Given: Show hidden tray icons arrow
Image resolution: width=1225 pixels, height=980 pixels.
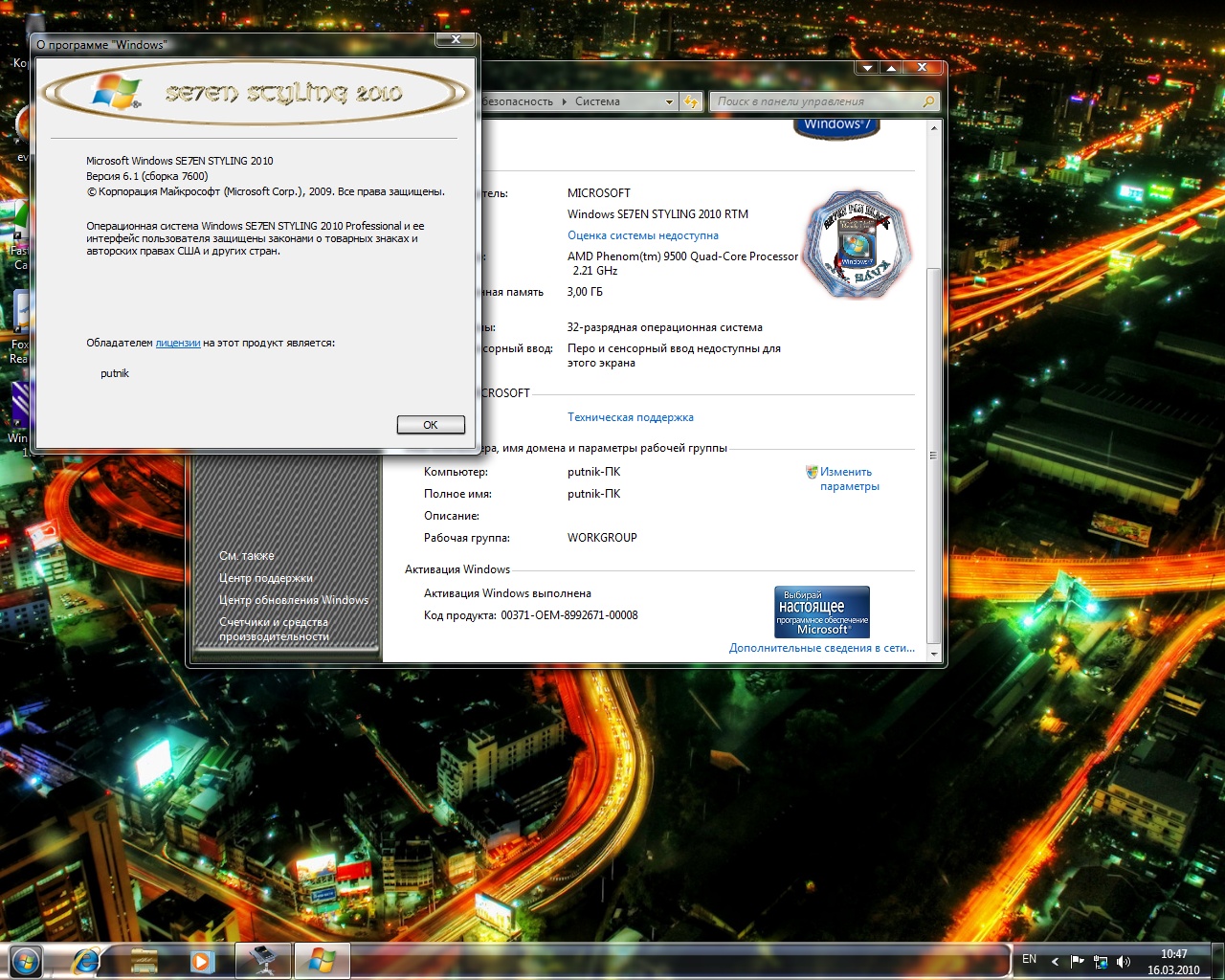Looking at the screenshot, I should [x=1055, y=961].
